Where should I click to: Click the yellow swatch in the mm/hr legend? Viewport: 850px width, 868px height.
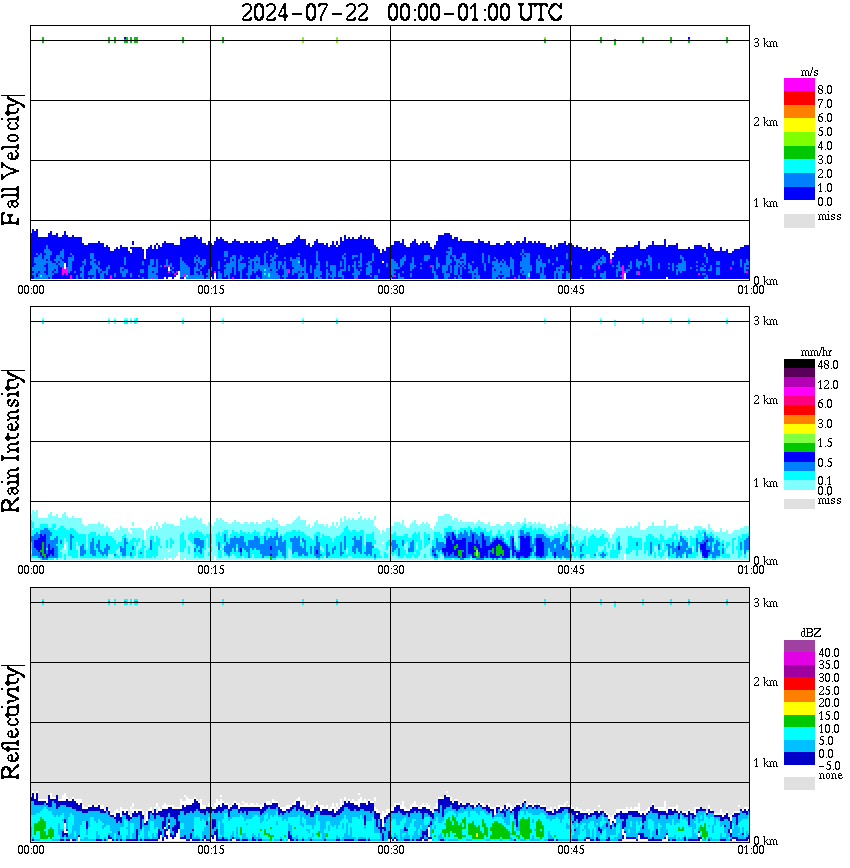[x=799, y=429]
